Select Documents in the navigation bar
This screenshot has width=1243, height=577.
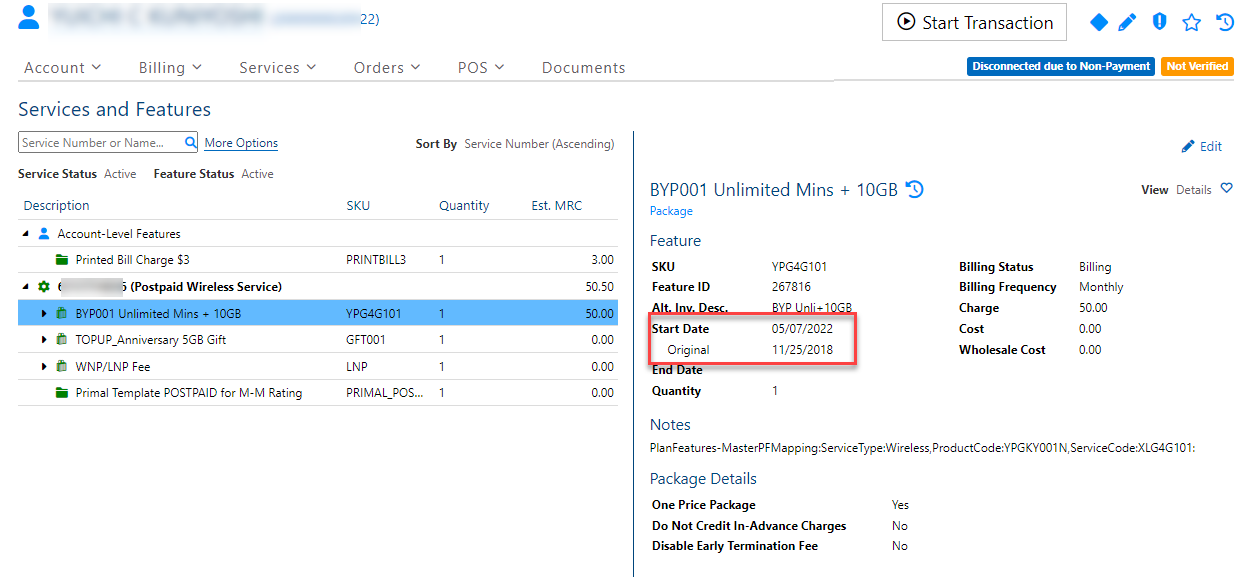coord(583,67)
